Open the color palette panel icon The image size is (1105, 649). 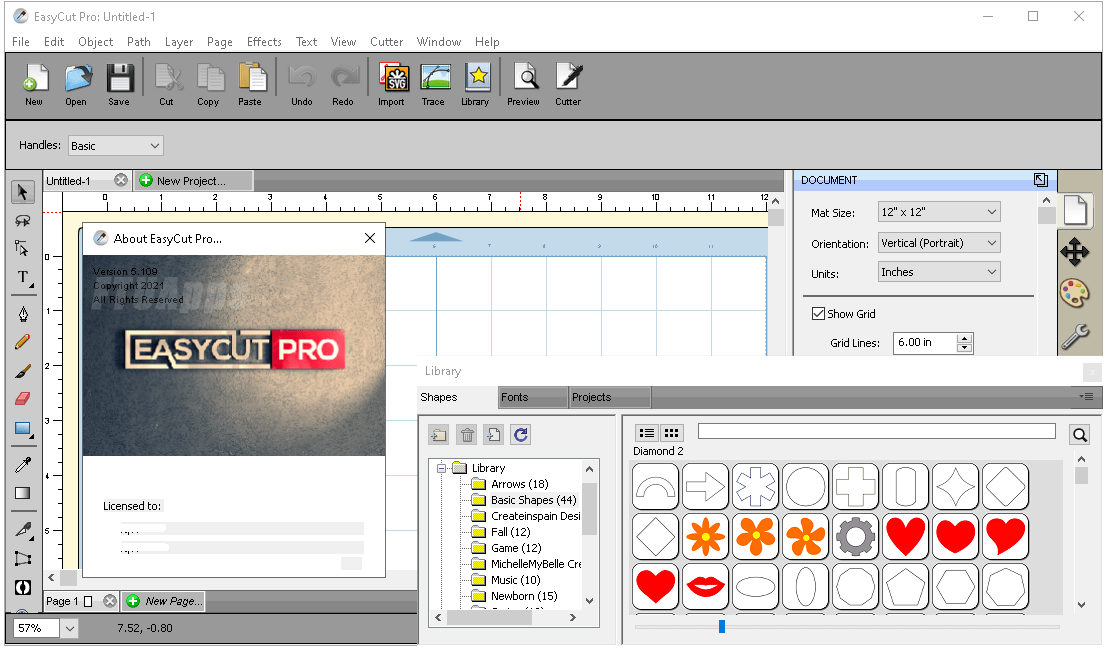click(x=1074, y=294)
